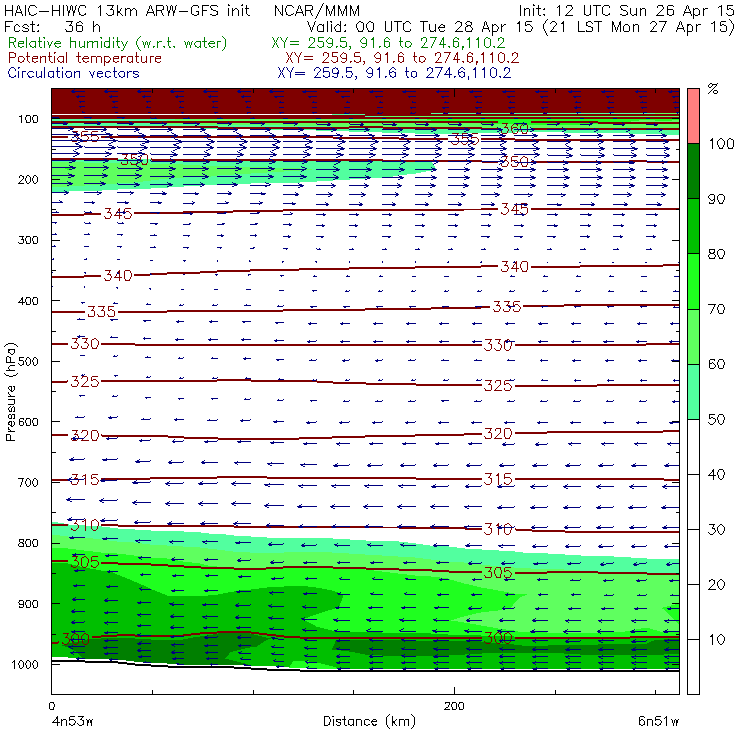Click the 'Pressure (hPa)' axis title
740x740 pixels.
10,392
